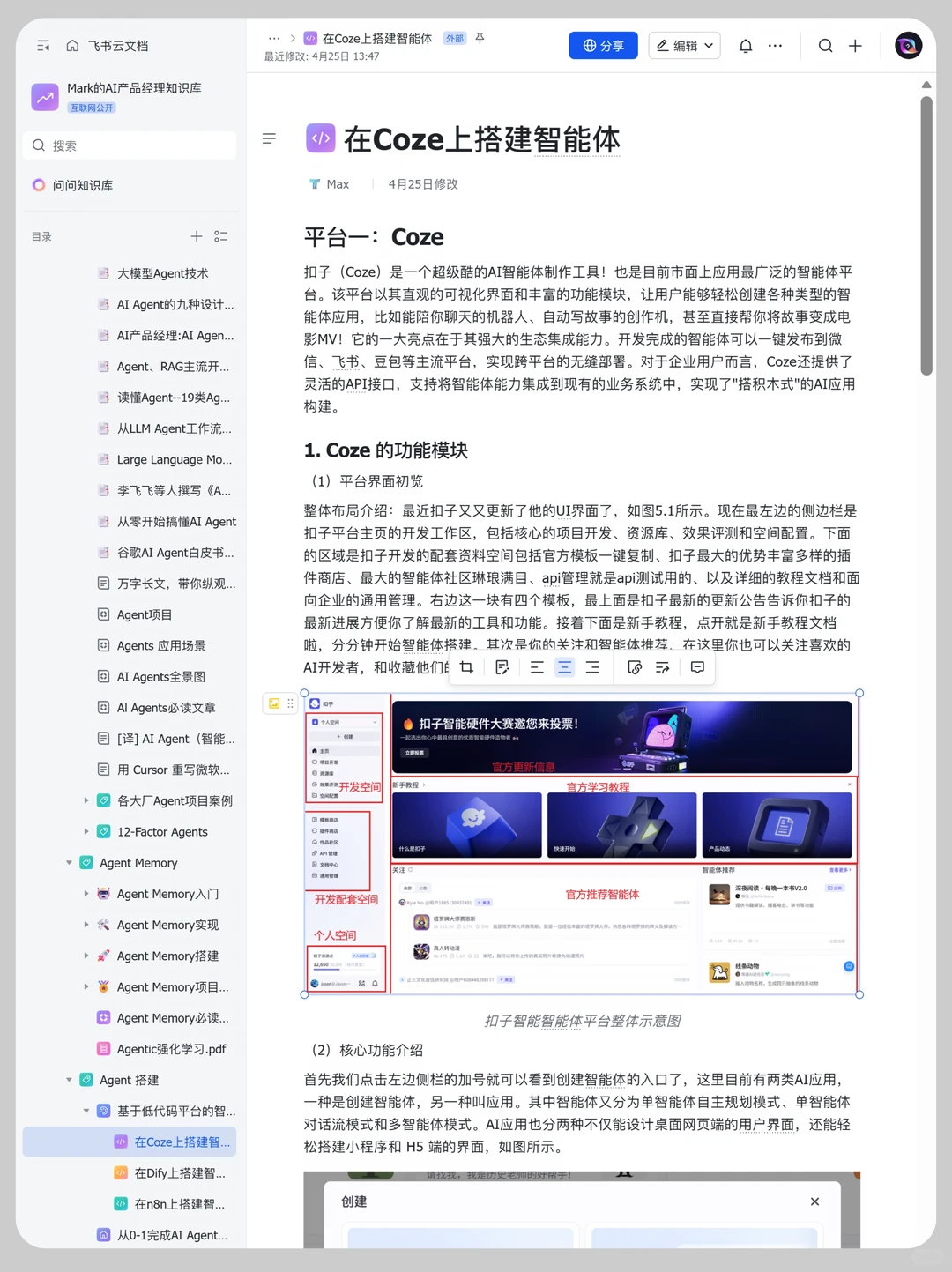Viewport: 952px width, 1272px height.
Task: Pin the document with pin icon
Action: [x=480, y=39]
